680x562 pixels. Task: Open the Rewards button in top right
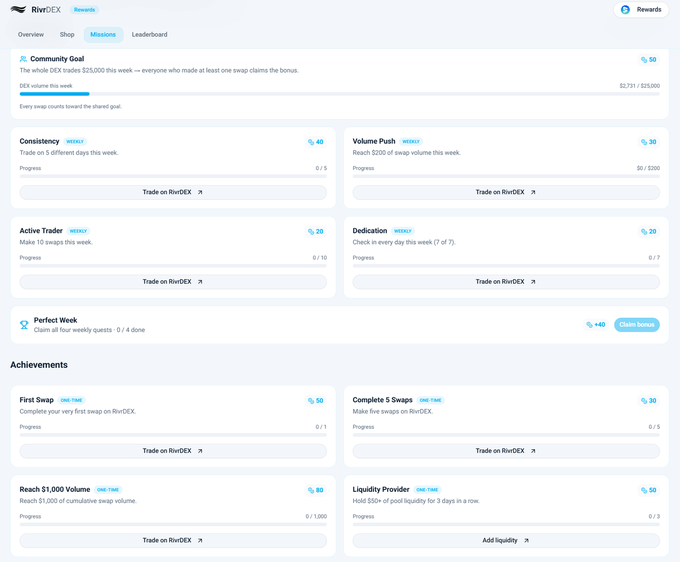coord(641,10)
